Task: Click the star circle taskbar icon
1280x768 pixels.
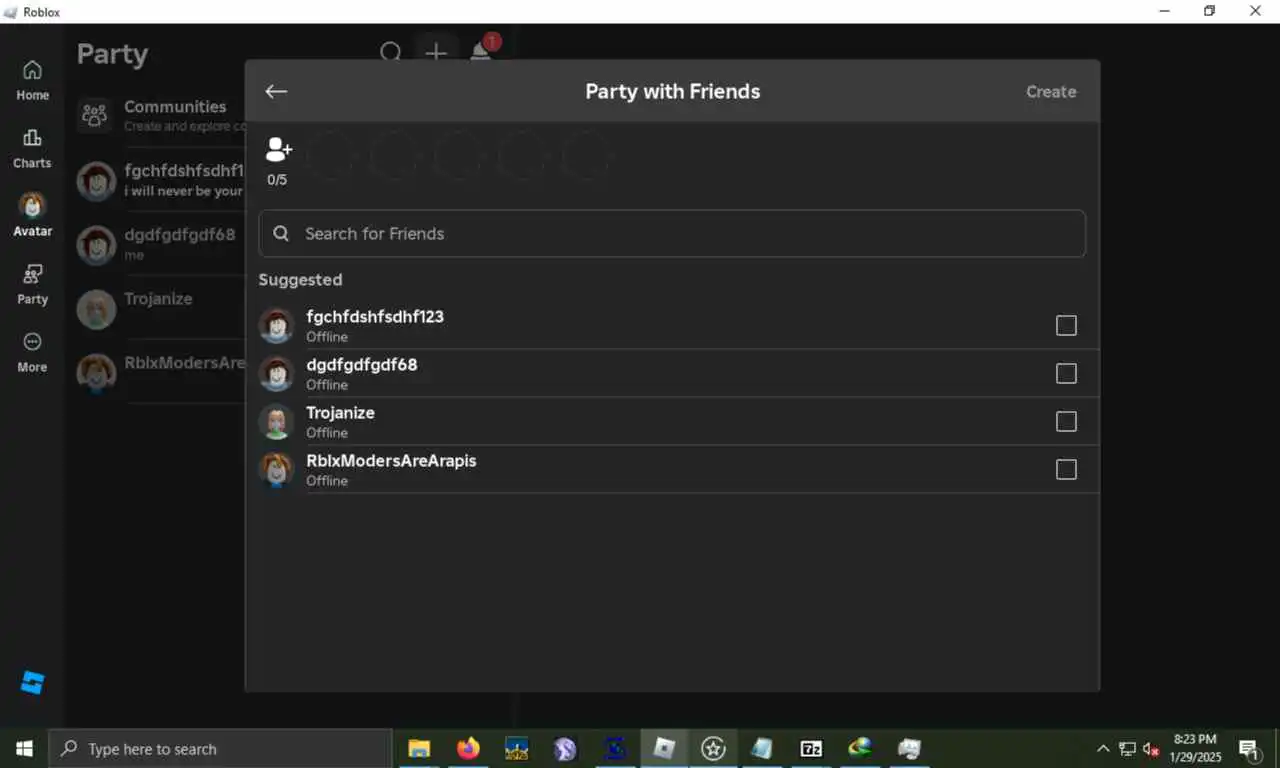Action: [713, 748]
